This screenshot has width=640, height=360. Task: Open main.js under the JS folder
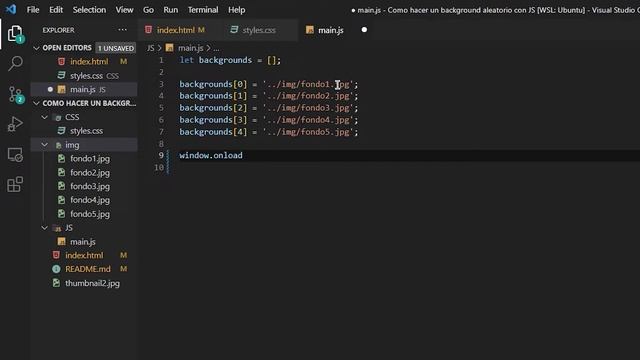point(83,242)
